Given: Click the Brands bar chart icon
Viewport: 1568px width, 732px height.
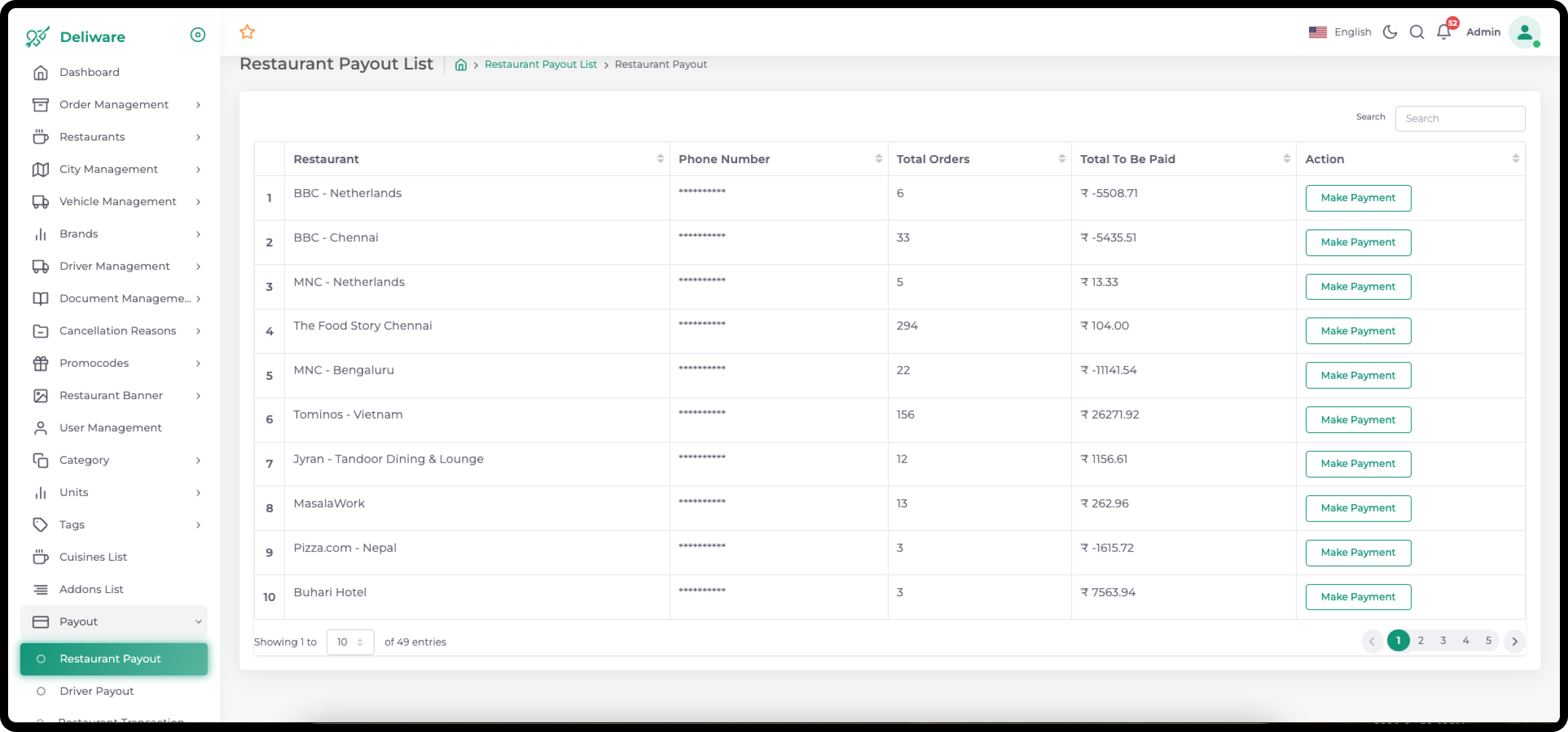Looking at the screenshot, I should pos(40,234).
